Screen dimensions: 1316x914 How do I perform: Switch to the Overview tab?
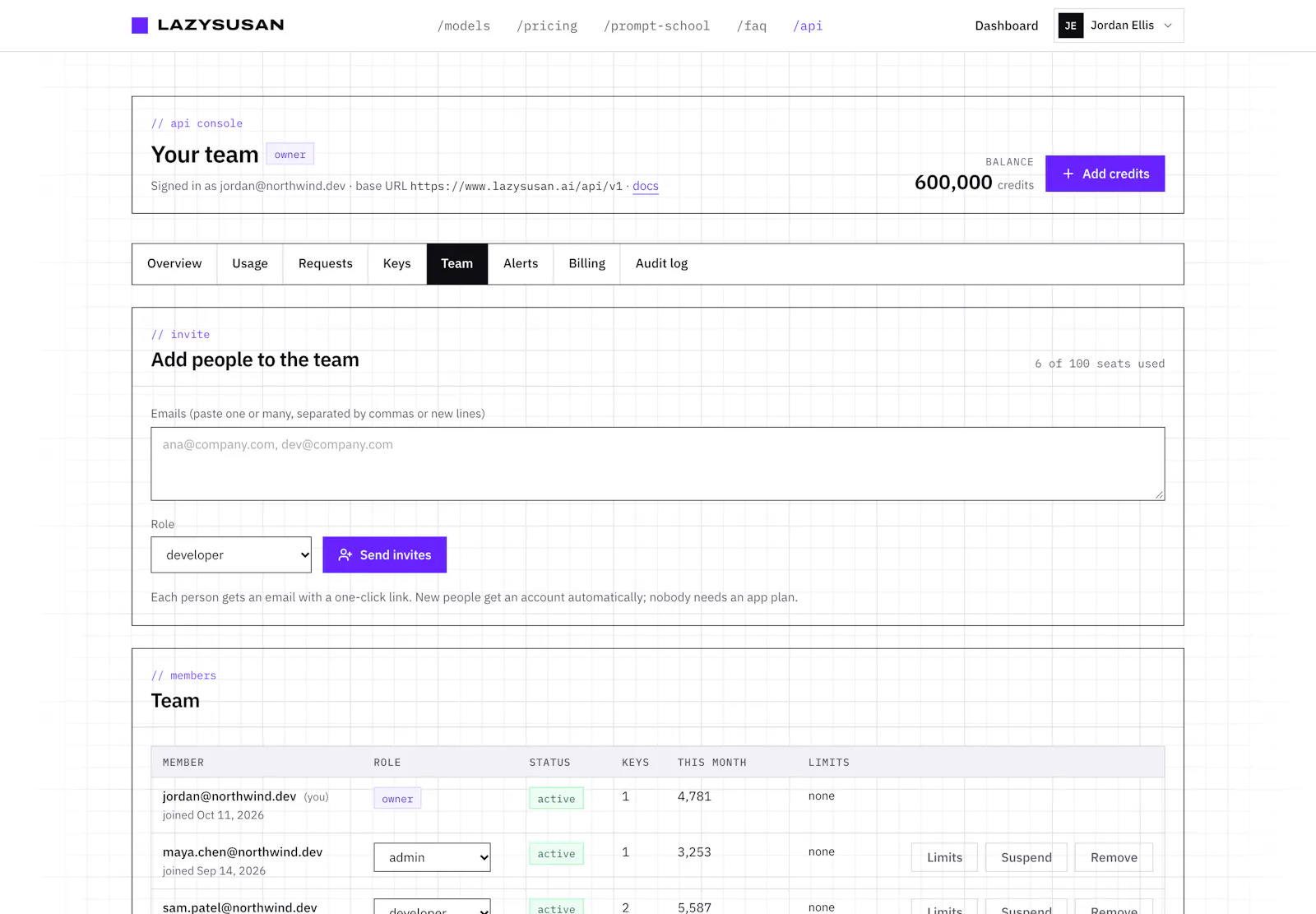pyautogui.click(x=174, y=264)
